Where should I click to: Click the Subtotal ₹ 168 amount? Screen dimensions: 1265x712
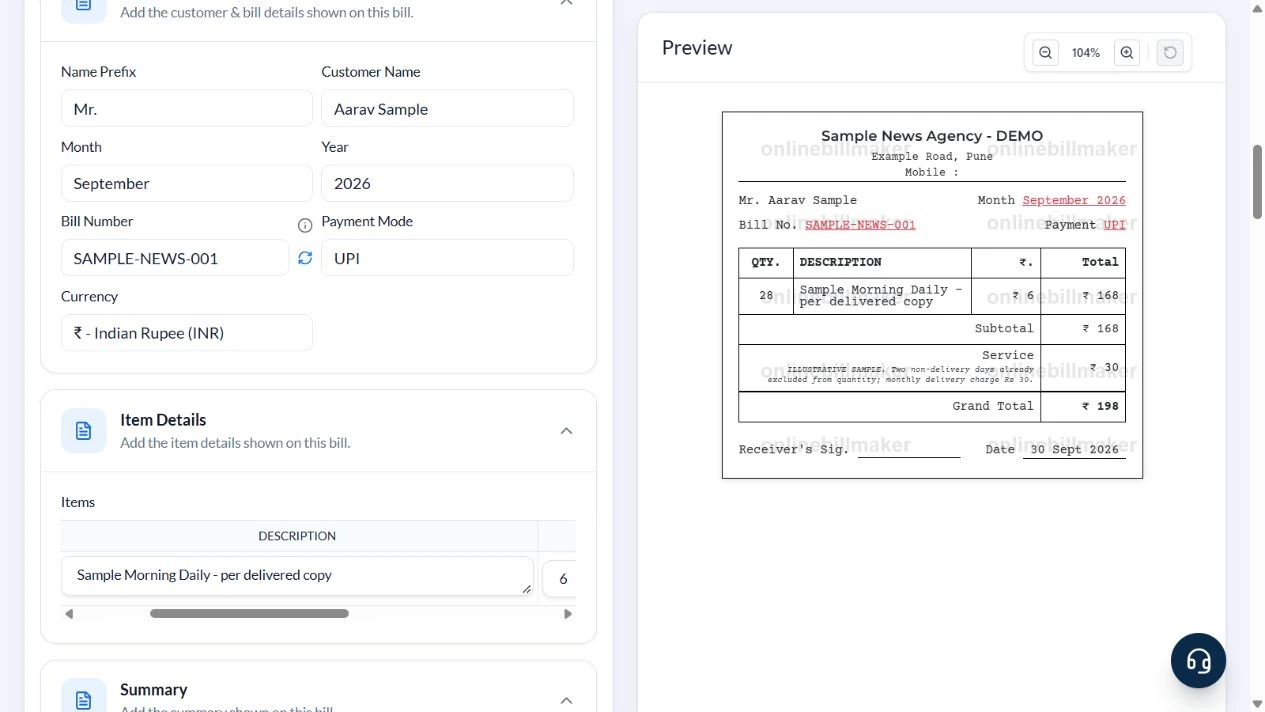point(1100,328)
